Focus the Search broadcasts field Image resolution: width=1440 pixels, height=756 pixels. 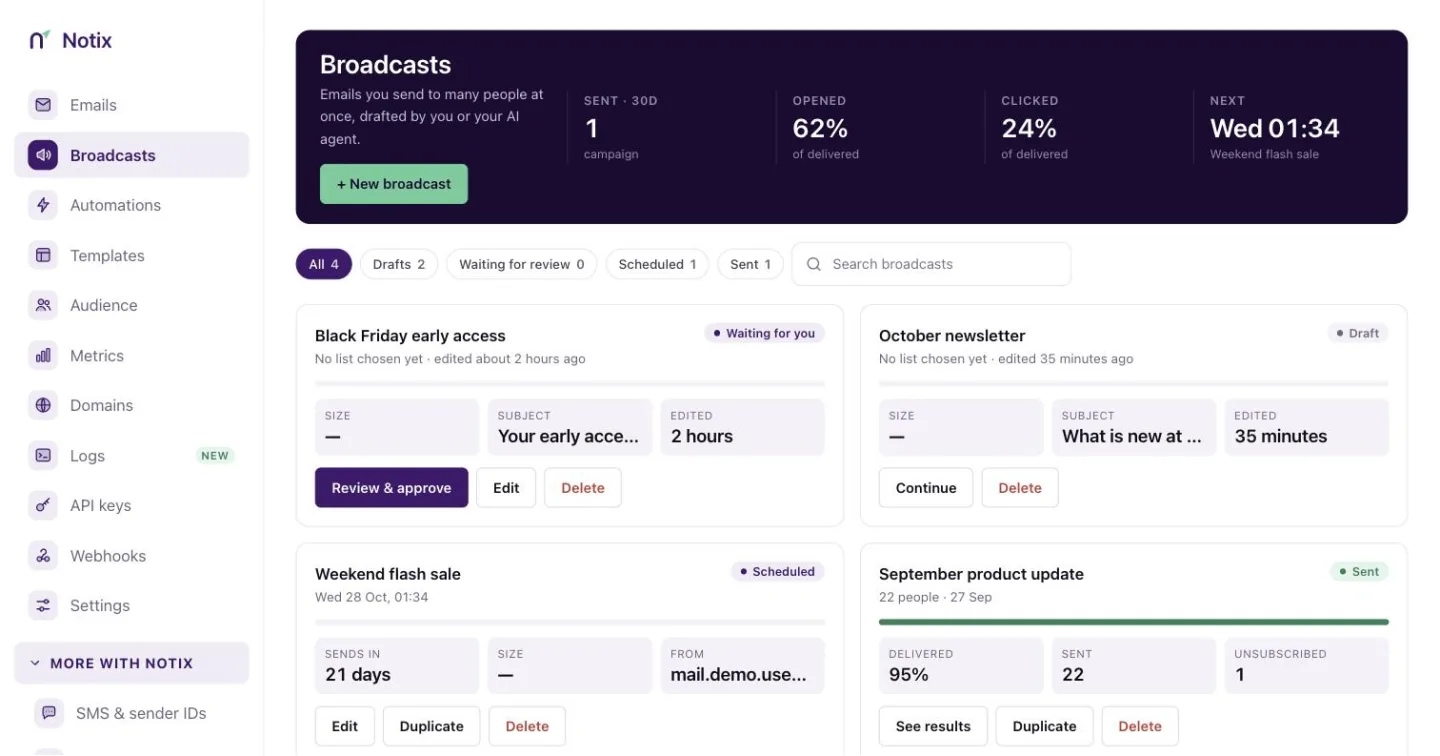click(x=931, y=264)
